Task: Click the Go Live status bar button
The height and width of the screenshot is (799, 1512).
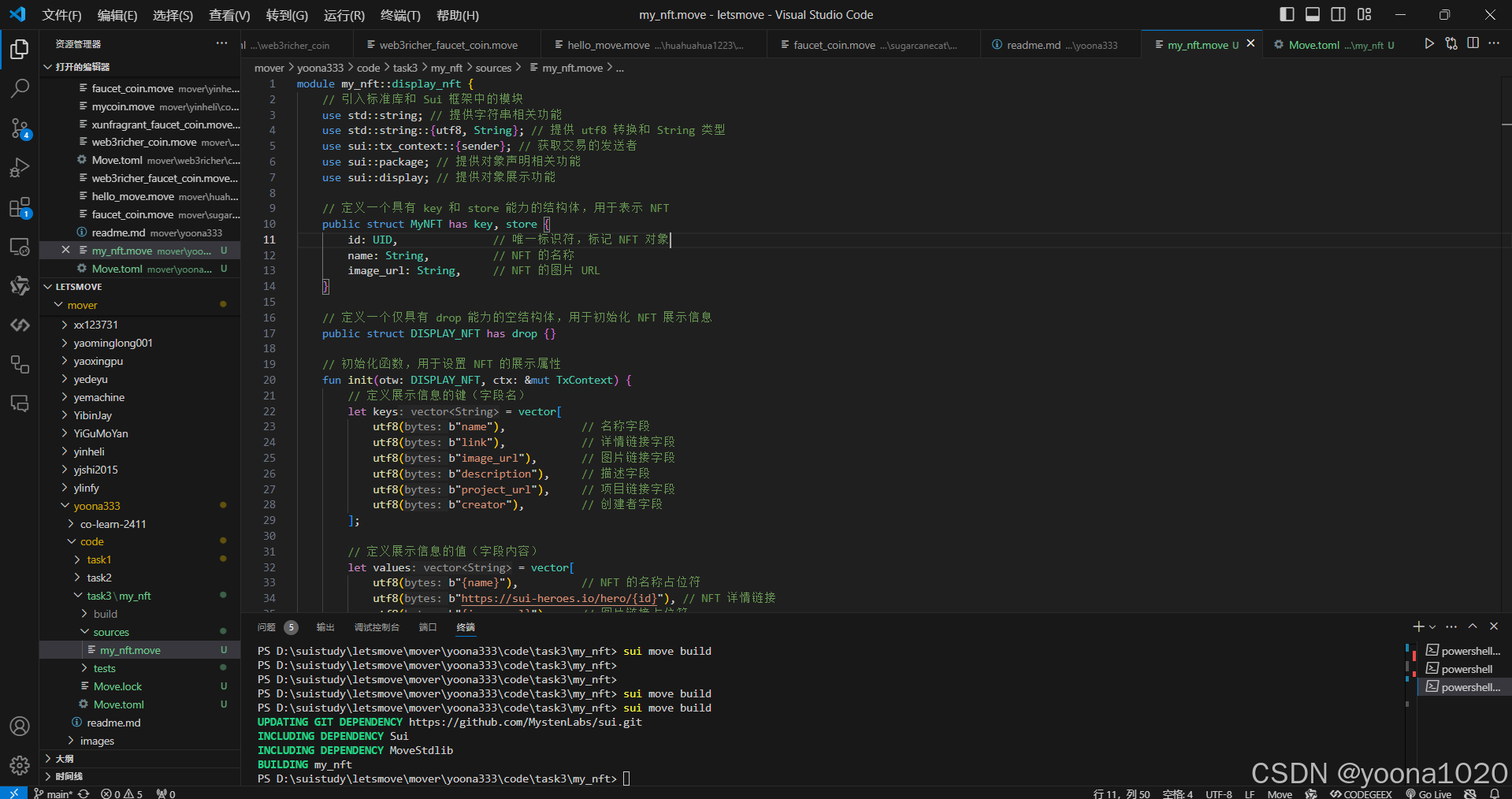Action: tap(1428, 793)
